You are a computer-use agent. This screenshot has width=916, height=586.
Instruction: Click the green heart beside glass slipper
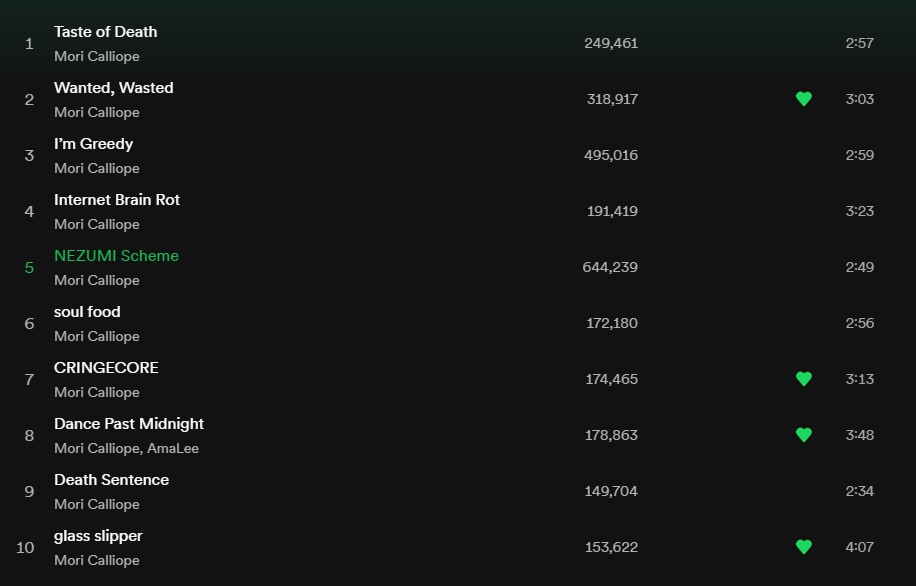(804, 547)
